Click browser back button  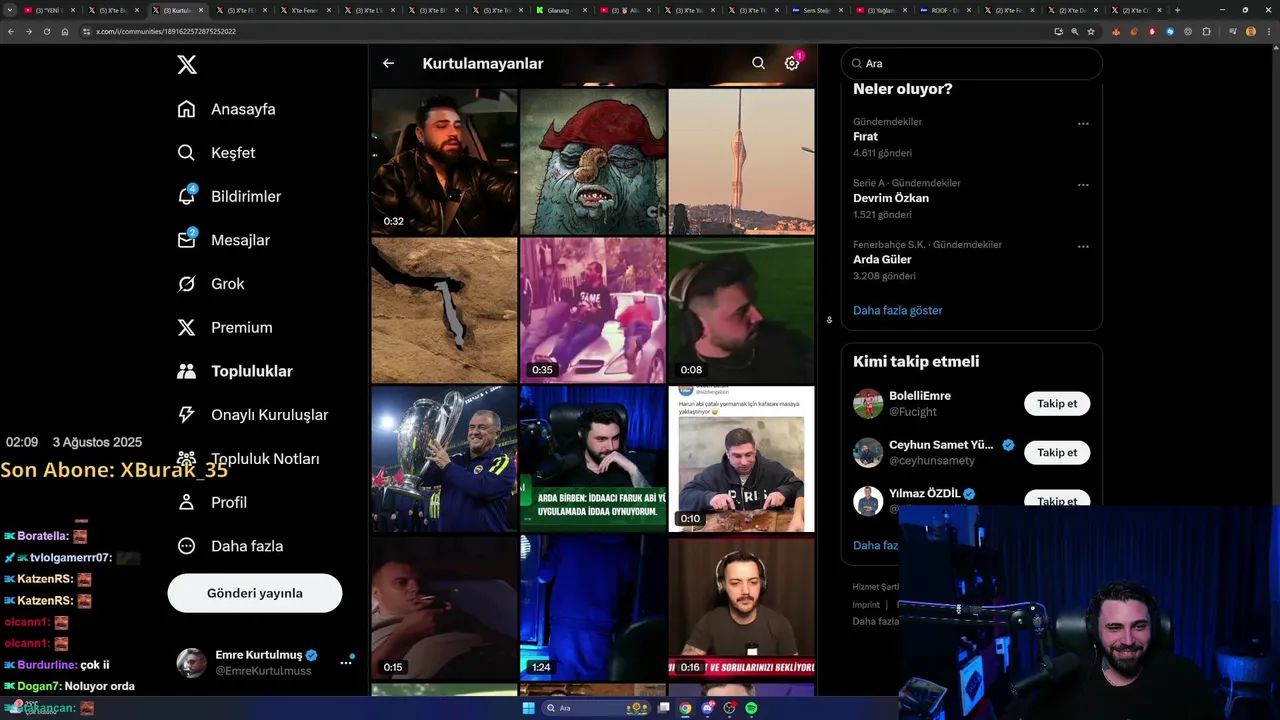(11, 31)
